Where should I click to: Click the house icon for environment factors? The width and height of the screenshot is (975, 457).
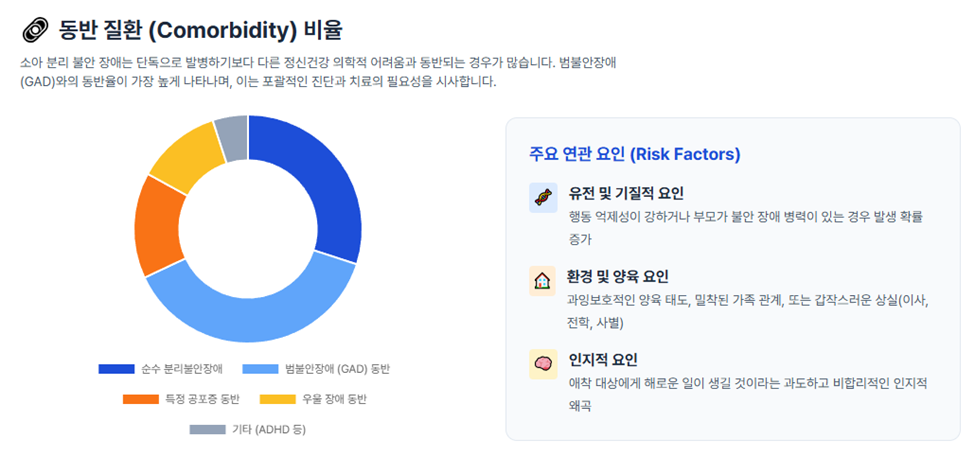click(x=543, y=280)
